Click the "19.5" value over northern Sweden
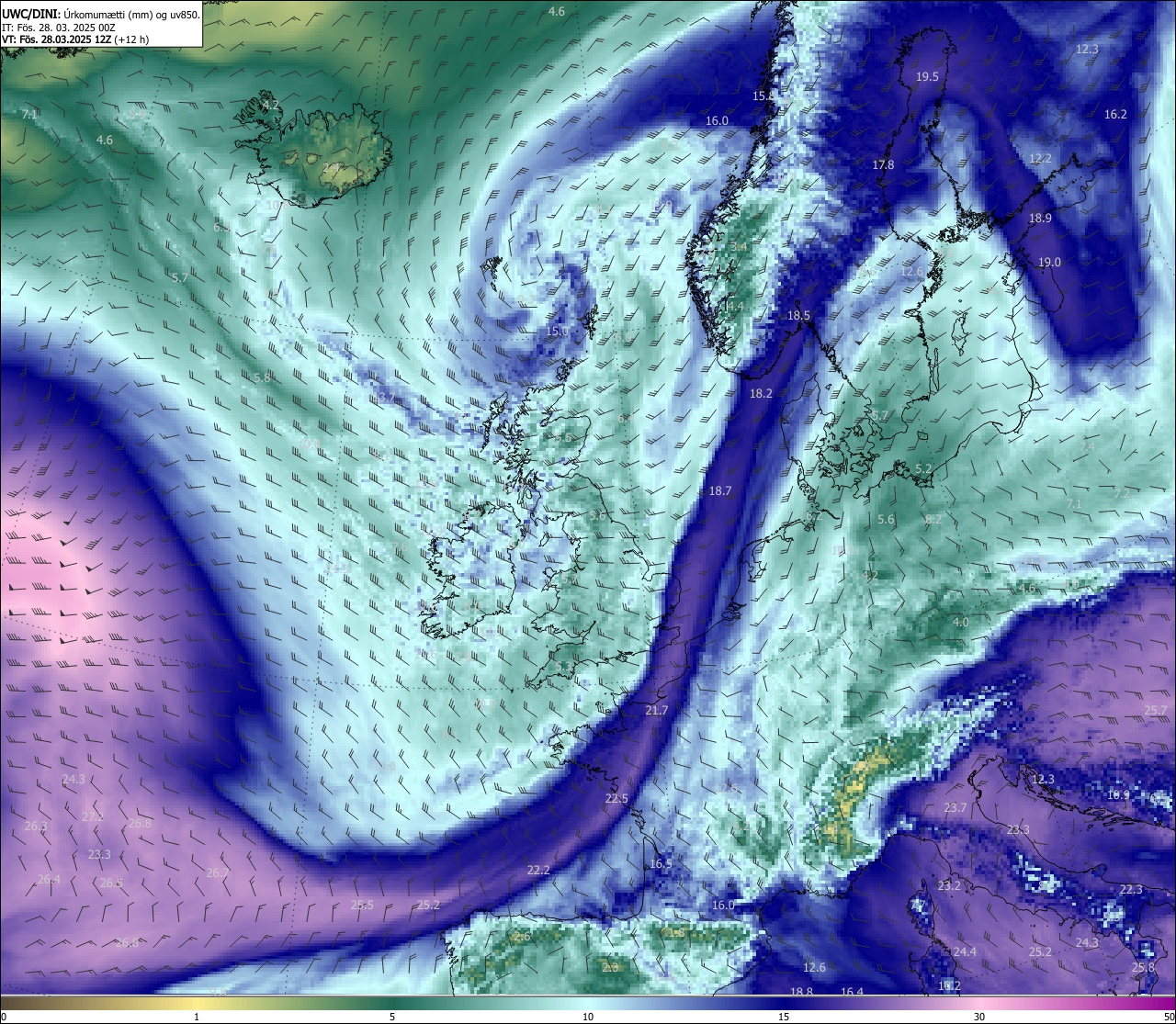Screen dimensions: 1176x1024 coord(927,77)
